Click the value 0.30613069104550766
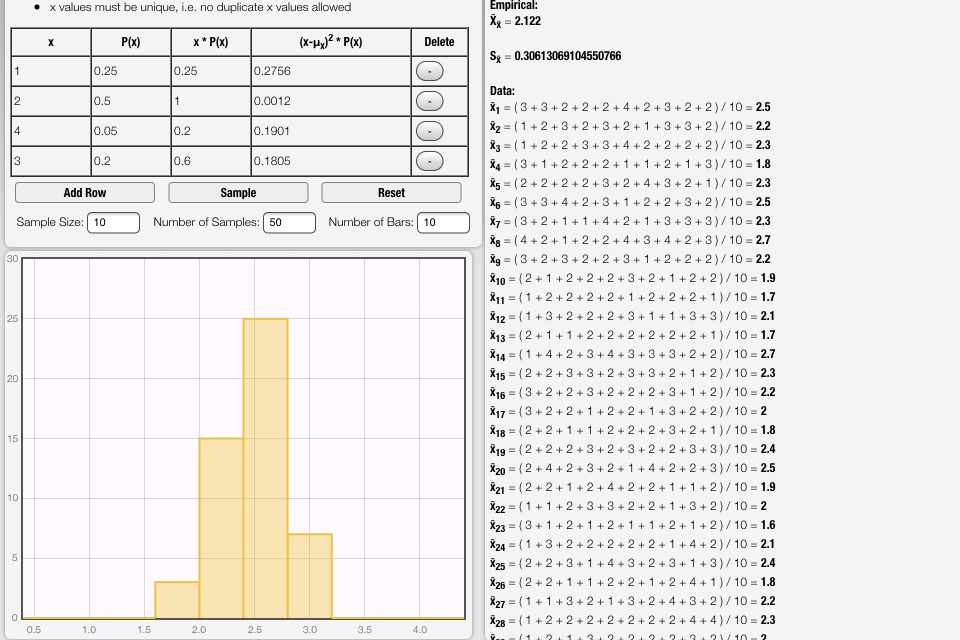960x640 pixels. click(568, 56)
